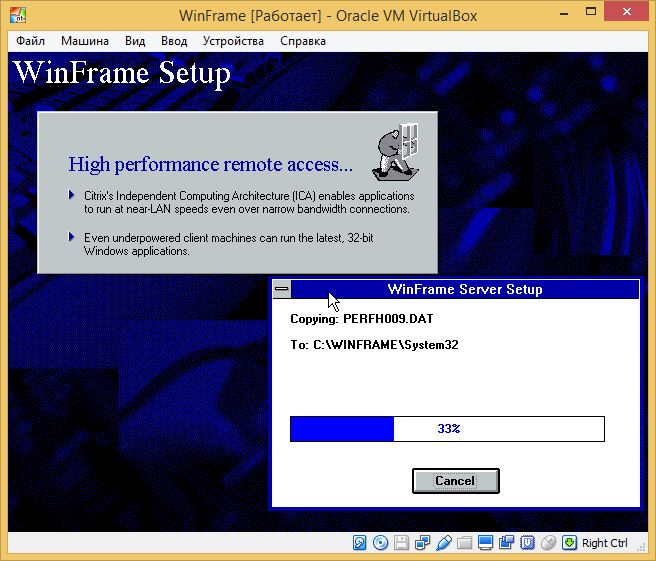
Task: Click the USB devices status icon
Action: point(443,543)
